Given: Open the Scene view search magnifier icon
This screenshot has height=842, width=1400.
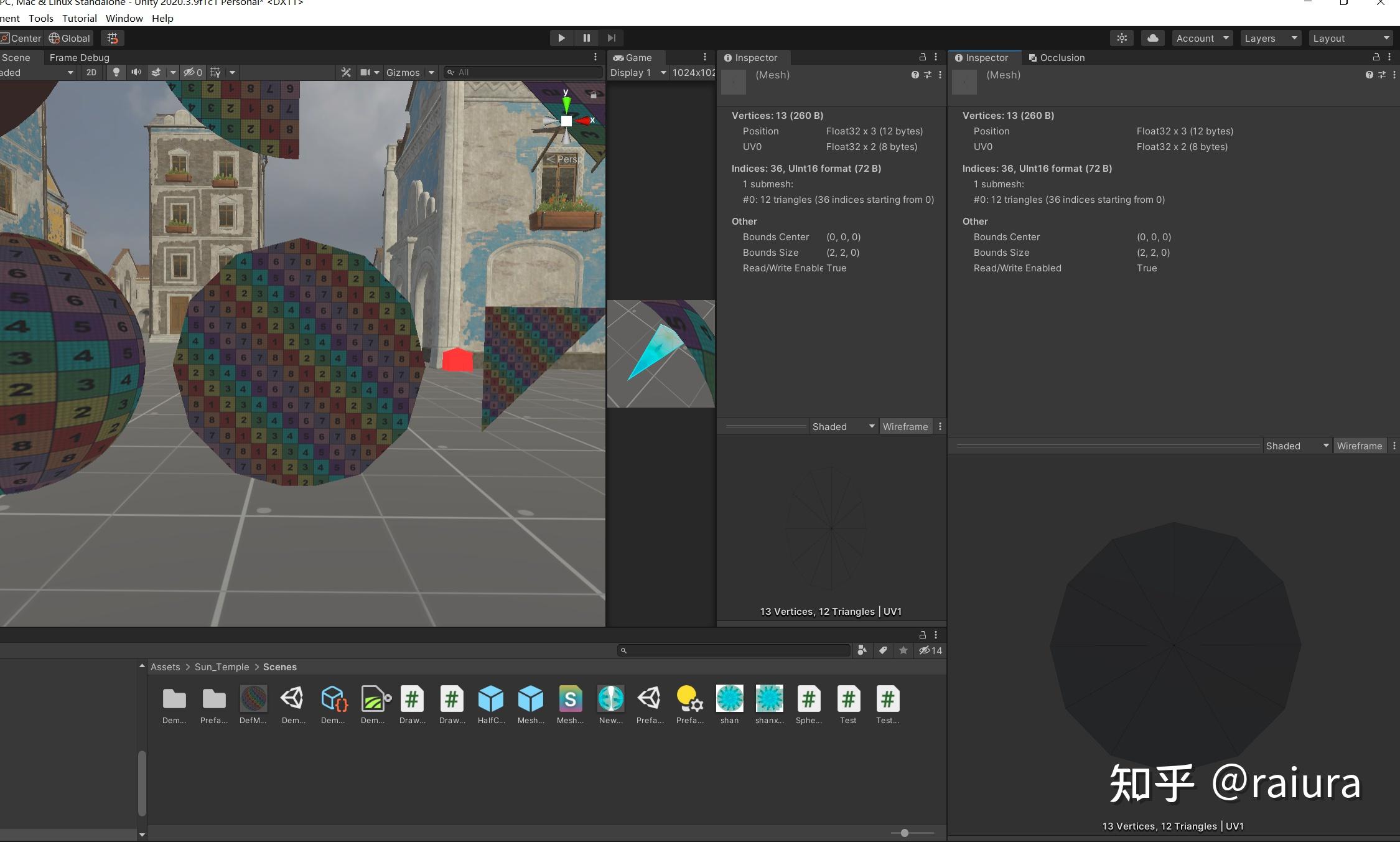Looking at the screenshot, I should pyautogui.click(x=450, y=72).
